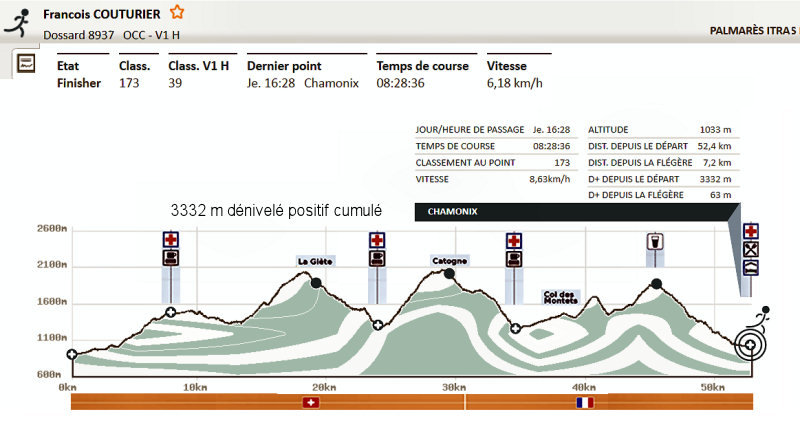Select the checkpoint marker near 34km
This screenshot has width=800, height=447.
coord(515,328)
